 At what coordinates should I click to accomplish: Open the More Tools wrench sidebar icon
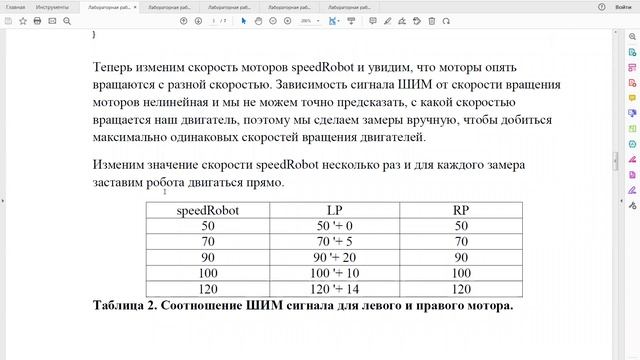coord(632,205)
